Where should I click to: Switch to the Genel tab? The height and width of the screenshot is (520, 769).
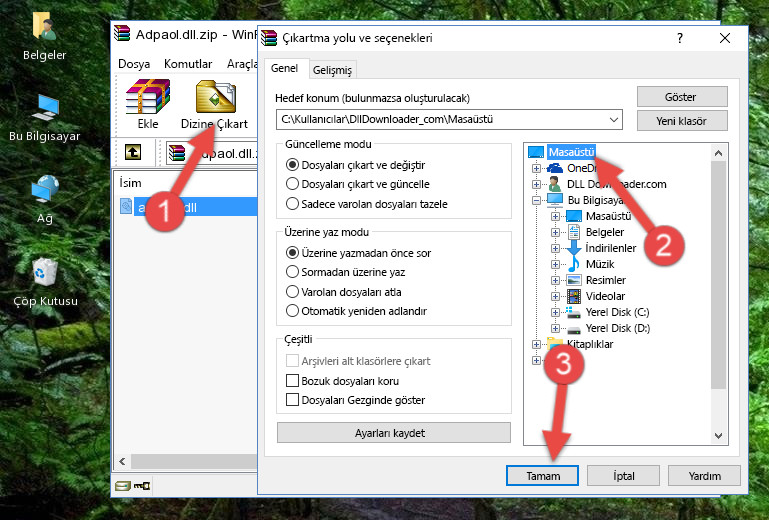click(x=284, y=68)
